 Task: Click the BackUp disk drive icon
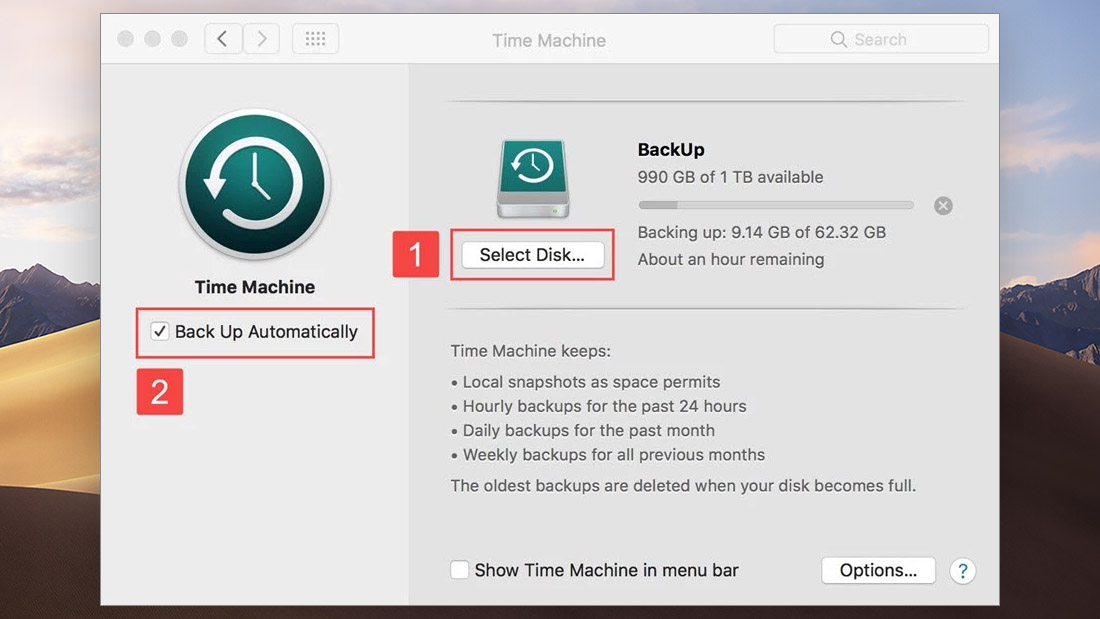[x=533, y=178]
